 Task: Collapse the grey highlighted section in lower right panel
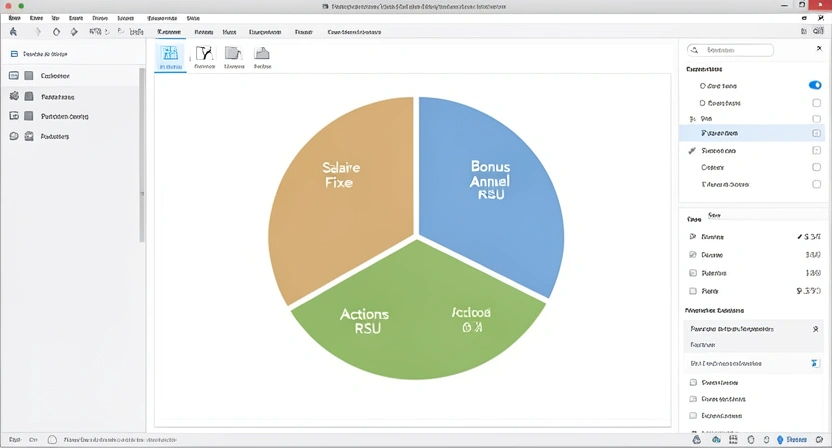click(817, 328)
